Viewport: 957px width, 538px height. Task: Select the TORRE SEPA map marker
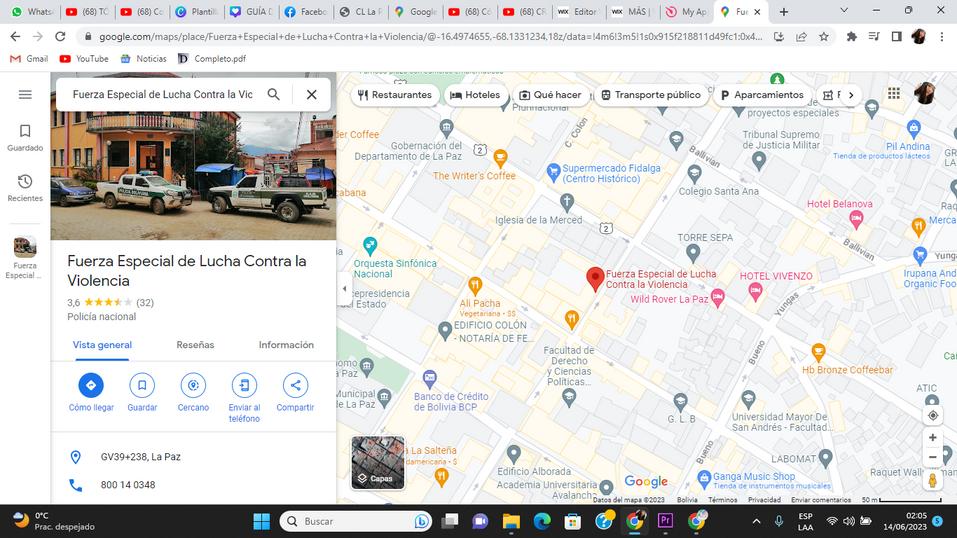click(693, 252)
